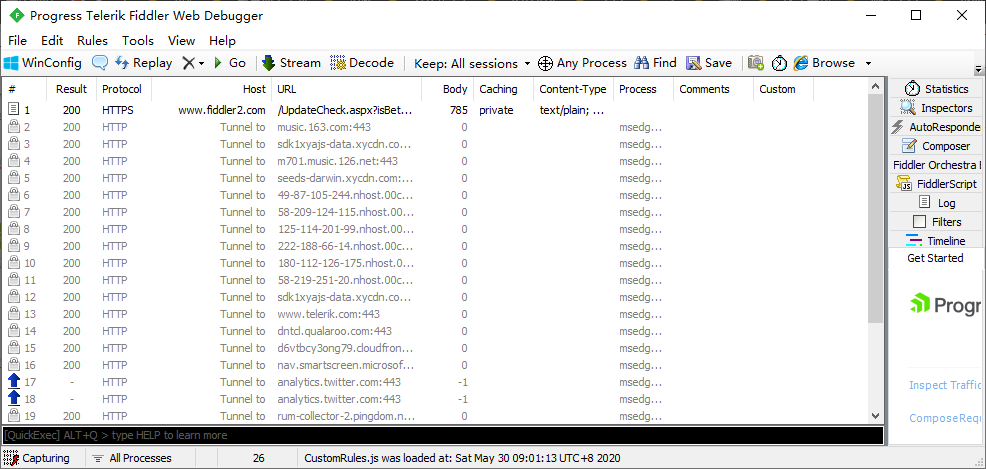Open the Remove sessions X dropdown

(193, 63)
